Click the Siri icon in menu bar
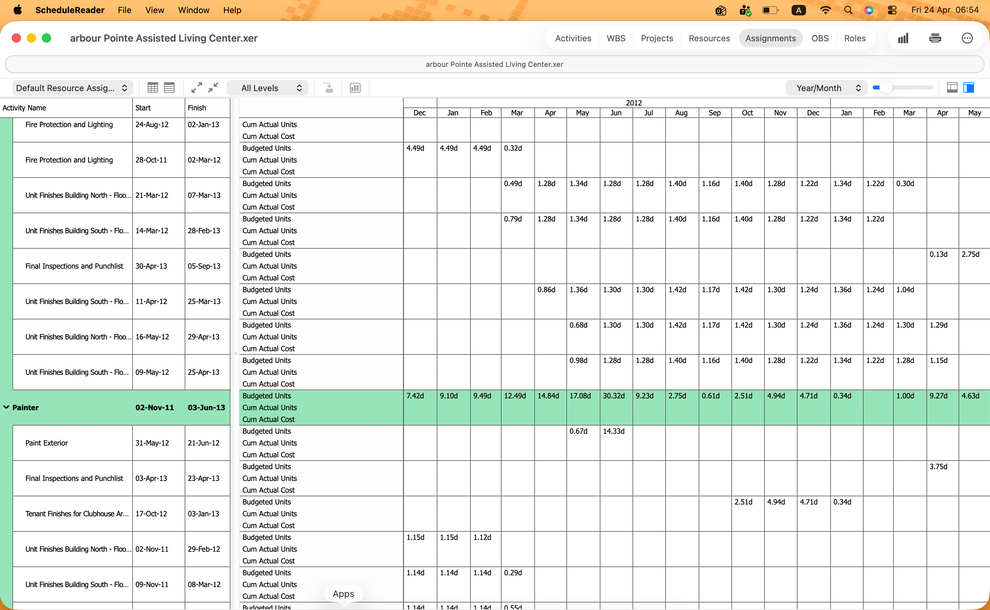 [869, 10]
